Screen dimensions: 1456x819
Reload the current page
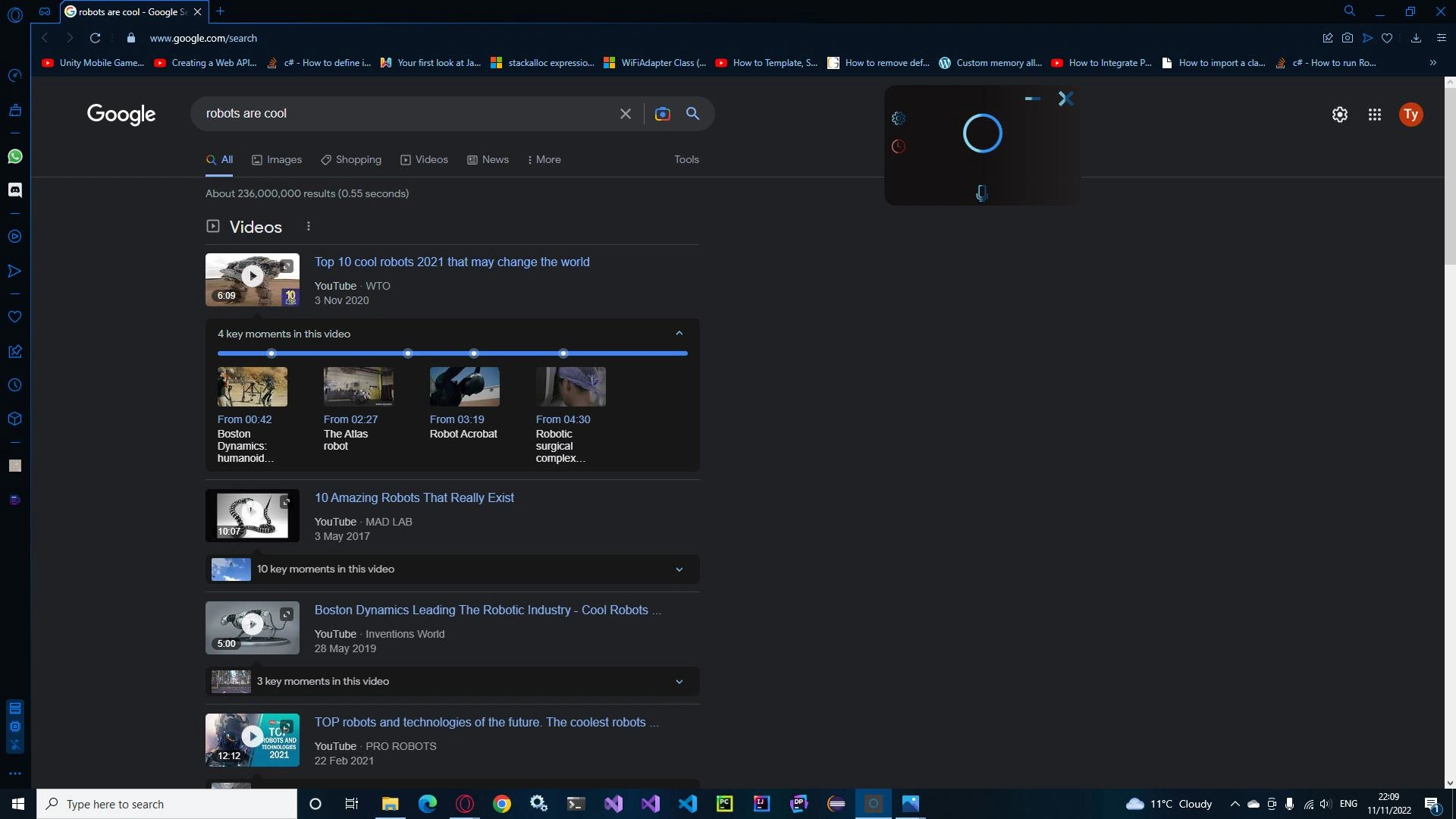(x=95, y=38)
